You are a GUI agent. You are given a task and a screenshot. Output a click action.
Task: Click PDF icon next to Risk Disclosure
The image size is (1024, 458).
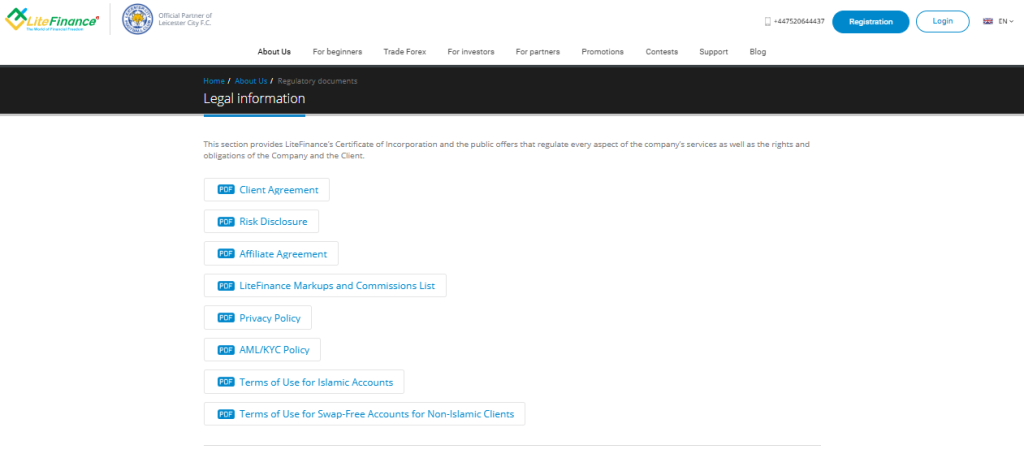[226, 222]
